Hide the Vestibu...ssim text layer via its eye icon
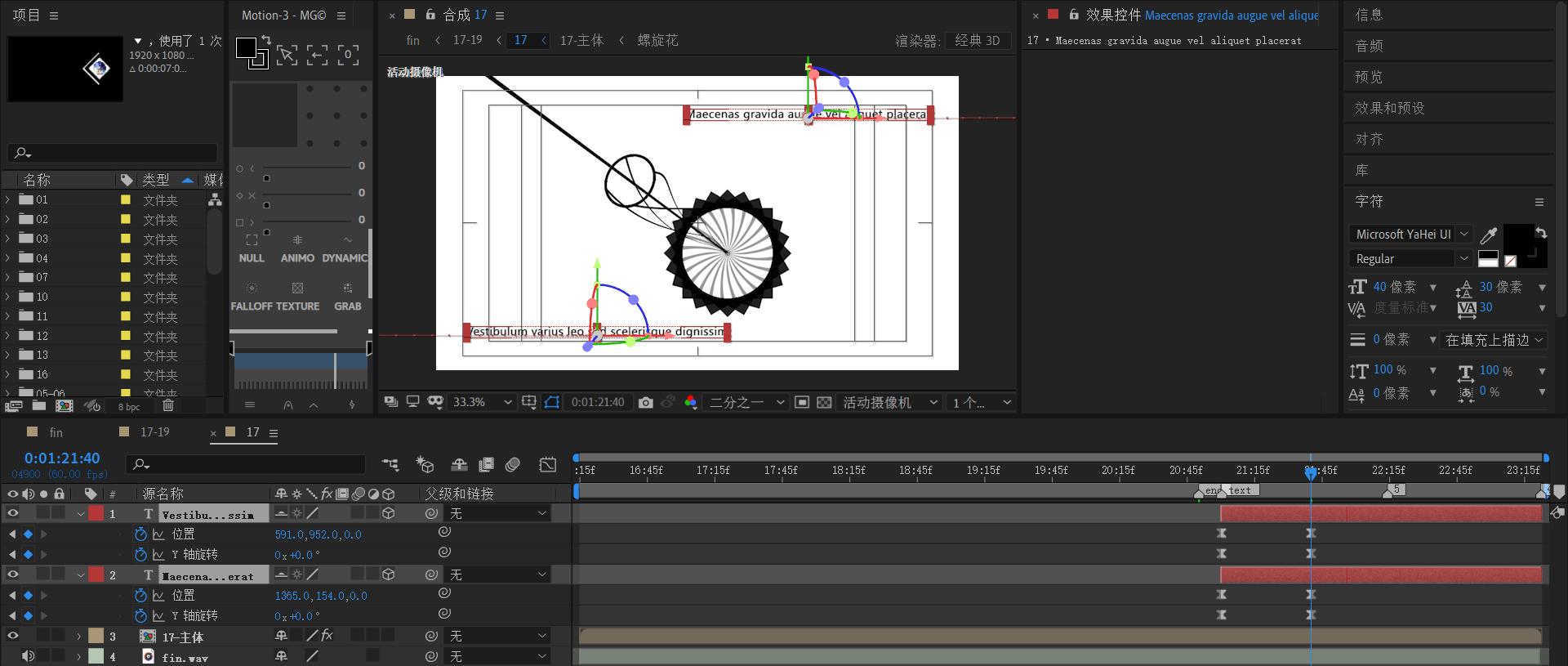The image size is (1568, 666). (12, 513)
